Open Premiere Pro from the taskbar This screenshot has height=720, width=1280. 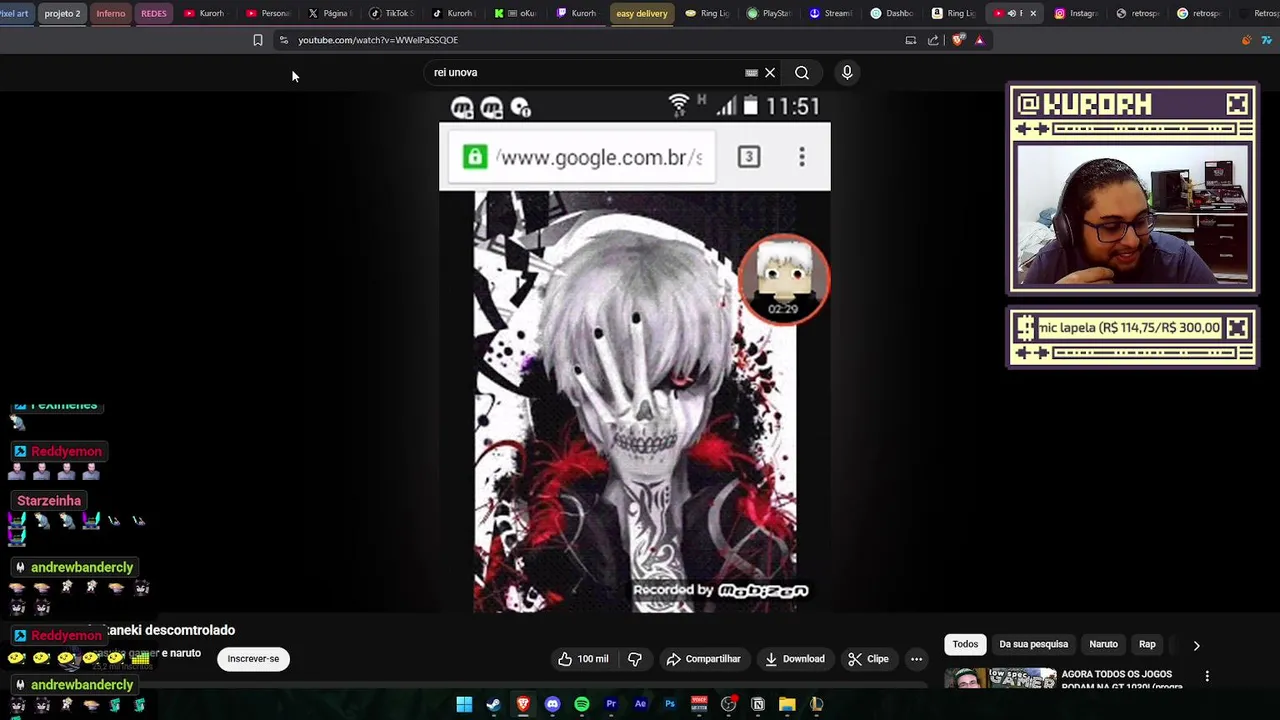click(x=611, y=704)
